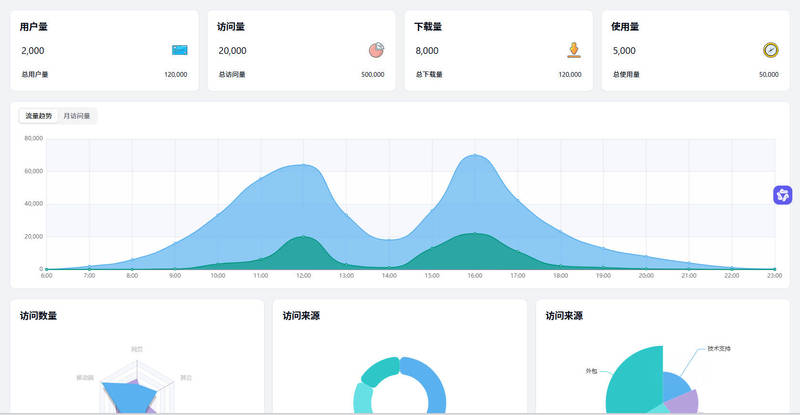
Task: Click the 外包 label on the rose chart
Action: click(591, 371)
